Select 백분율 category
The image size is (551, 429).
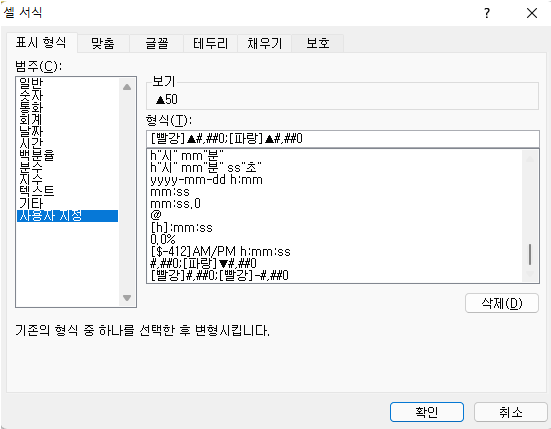pyautogui.click(x=67, y=155)
